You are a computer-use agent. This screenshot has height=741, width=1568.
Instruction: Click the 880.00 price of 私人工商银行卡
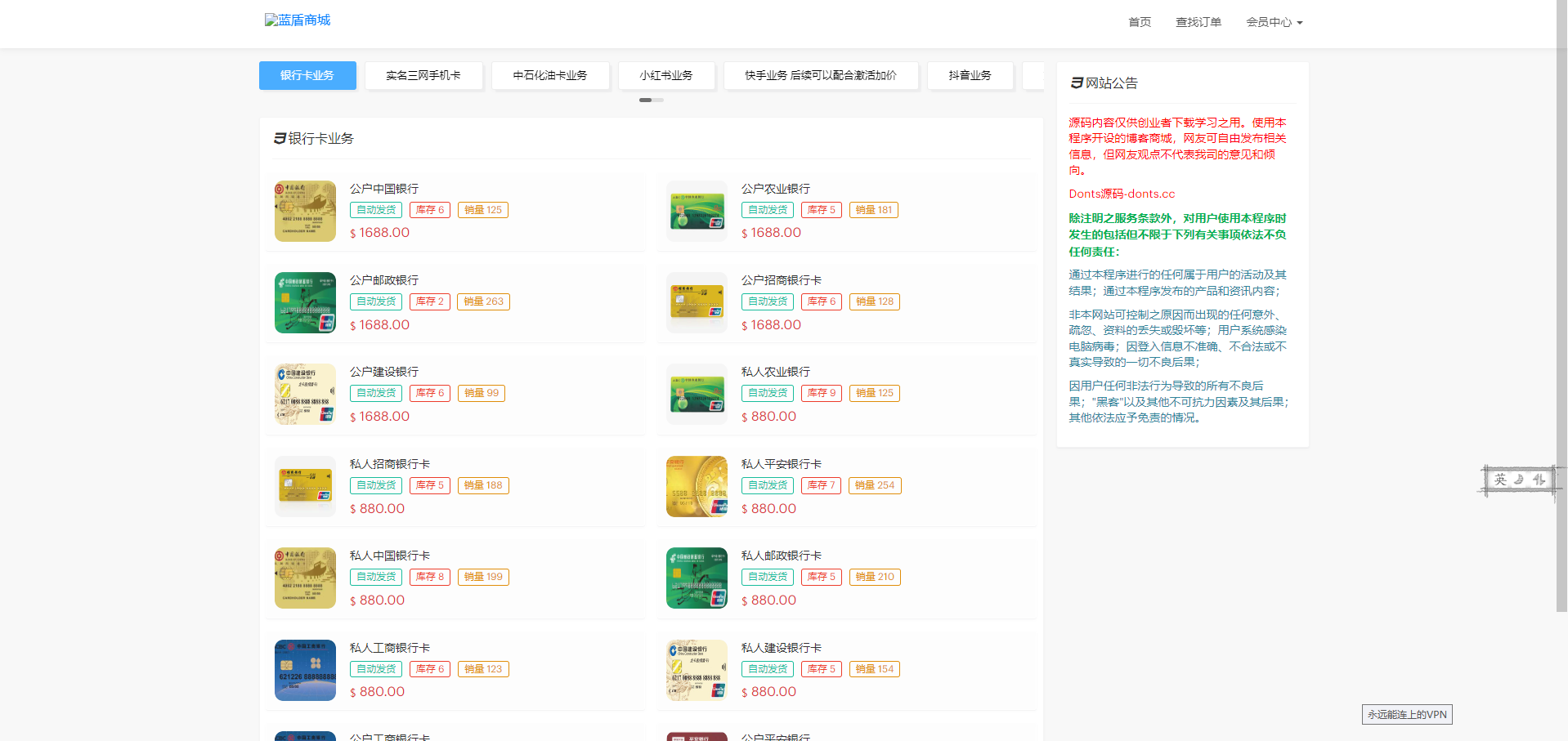pos(378,692)
